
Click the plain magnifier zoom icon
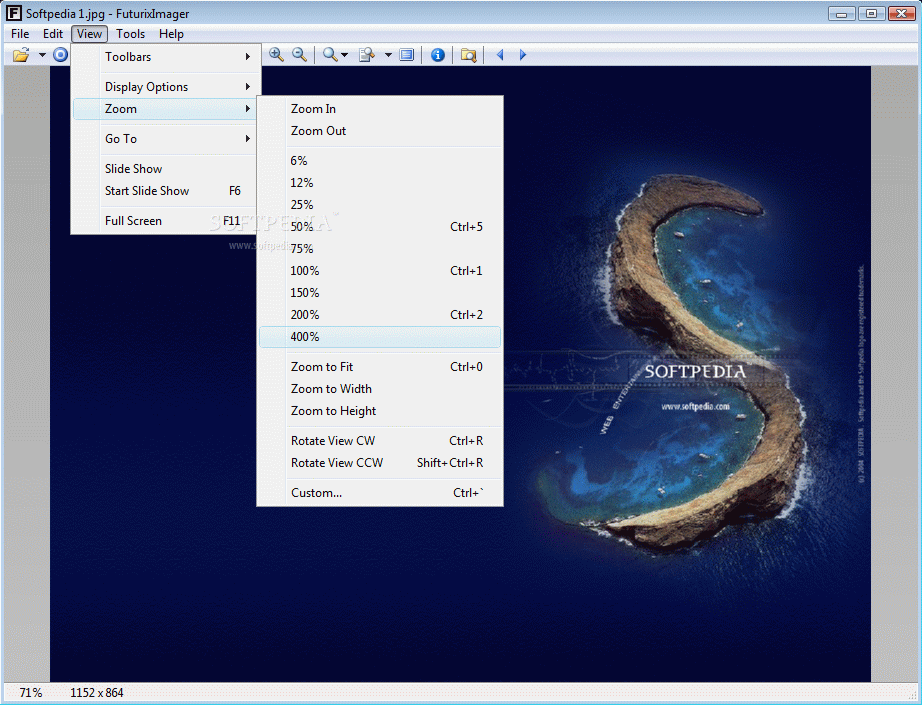pyautogui.click(x=330, y=55)
